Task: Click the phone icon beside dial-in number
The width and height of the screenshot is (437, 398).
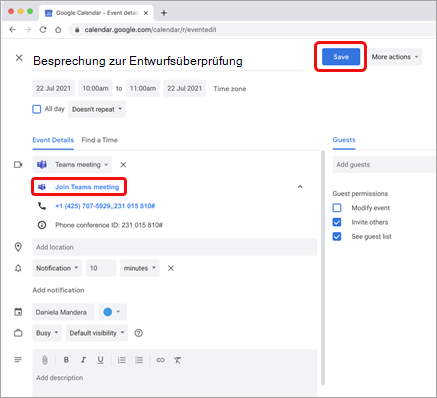Action: click(42, 206)
